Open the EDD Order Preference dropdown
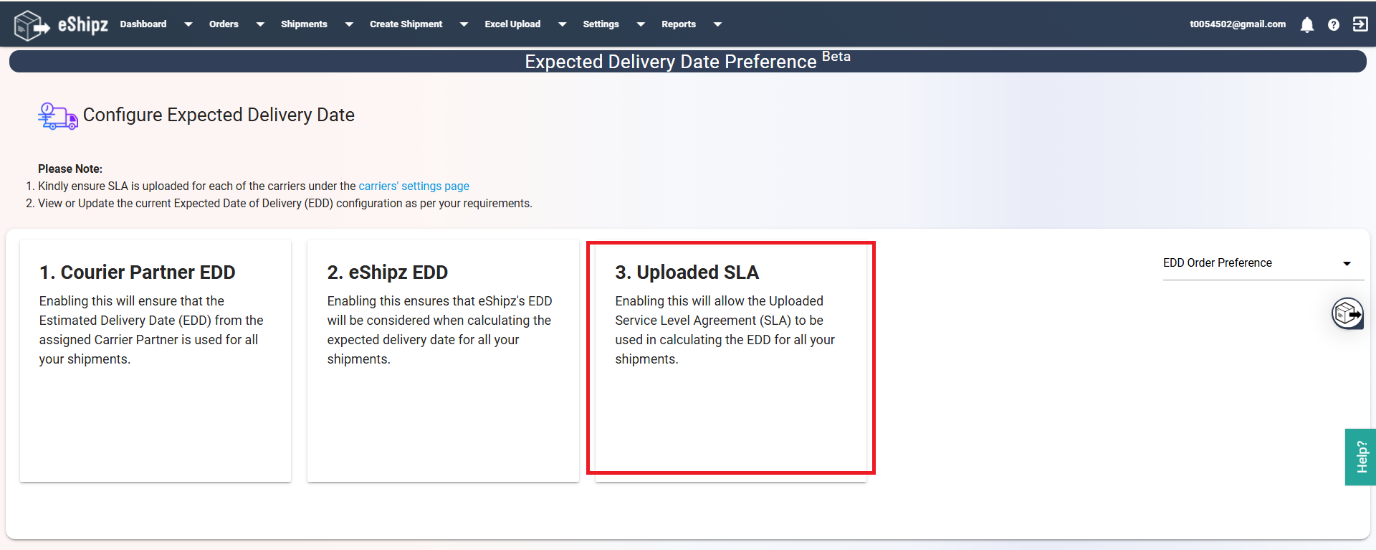This screenshot has width=1376, height=550. (x=1263, y=263)
